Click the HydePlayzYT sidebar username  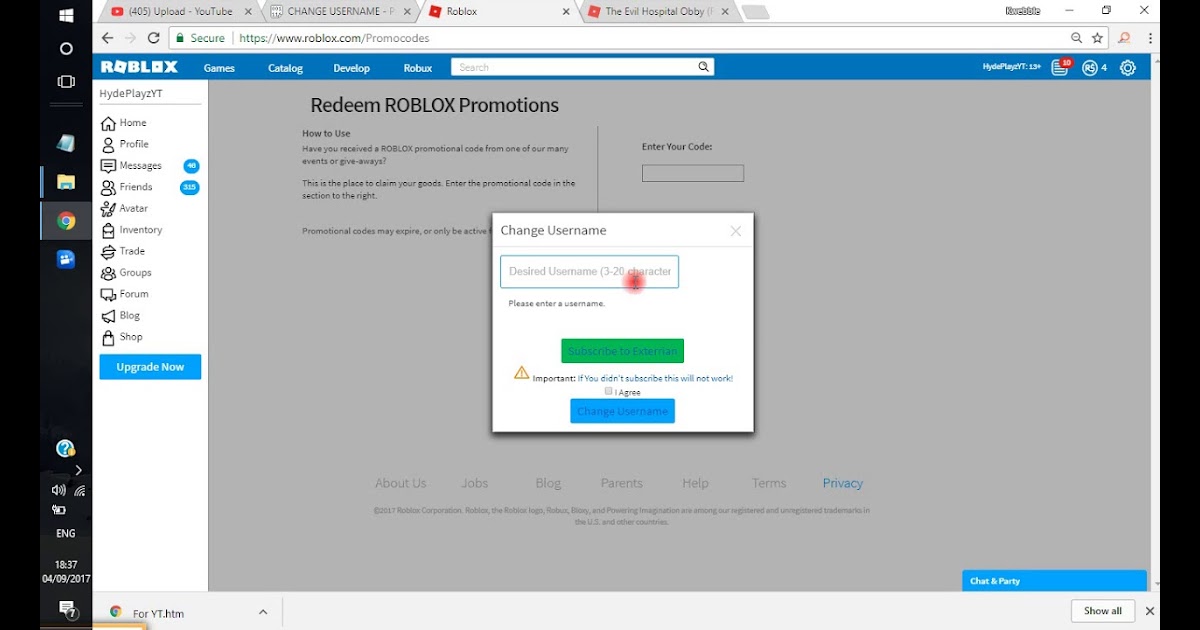coord(130,93)
